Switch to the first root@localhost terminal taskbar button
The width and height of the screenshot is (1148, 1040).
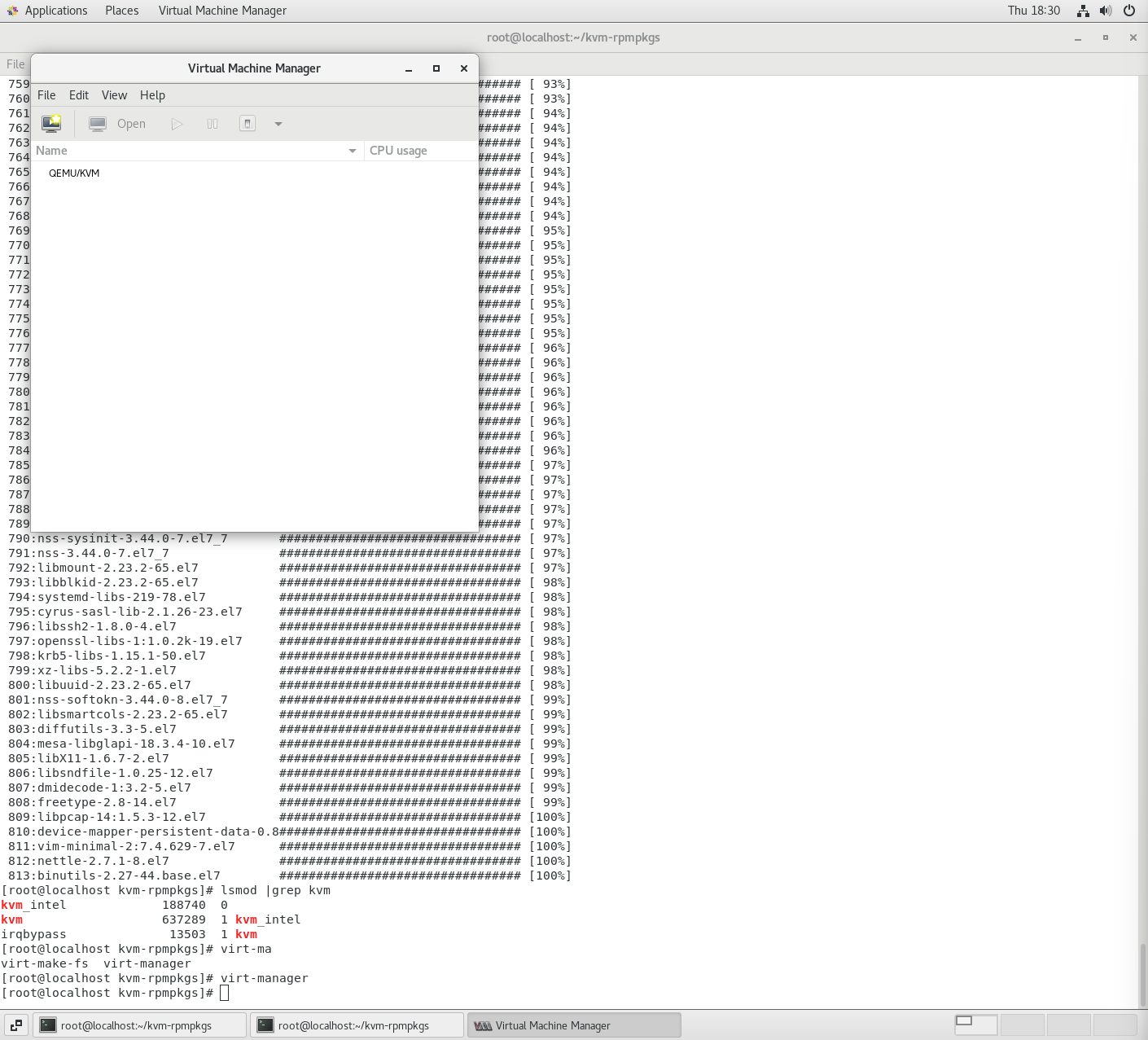tap(139, 1025)
